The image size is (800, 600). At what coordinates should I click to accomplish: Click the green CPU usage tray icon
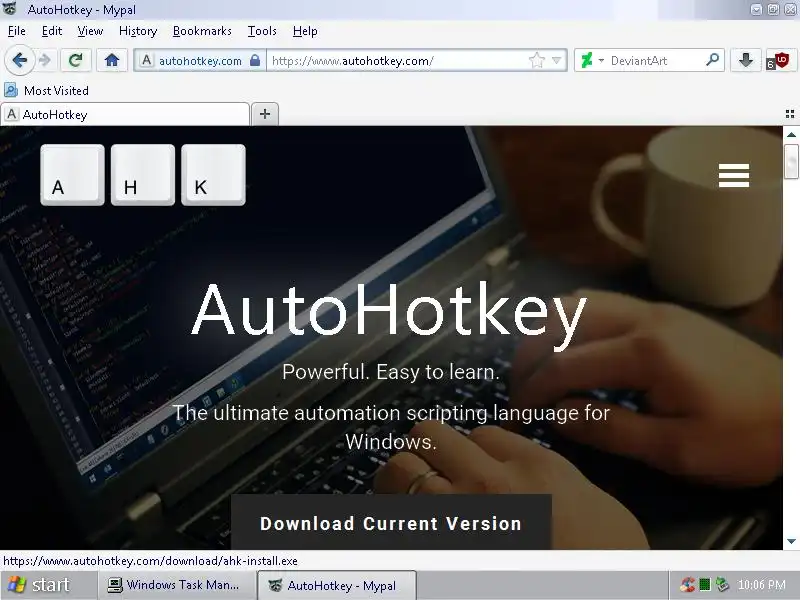[x=705, y=585]
